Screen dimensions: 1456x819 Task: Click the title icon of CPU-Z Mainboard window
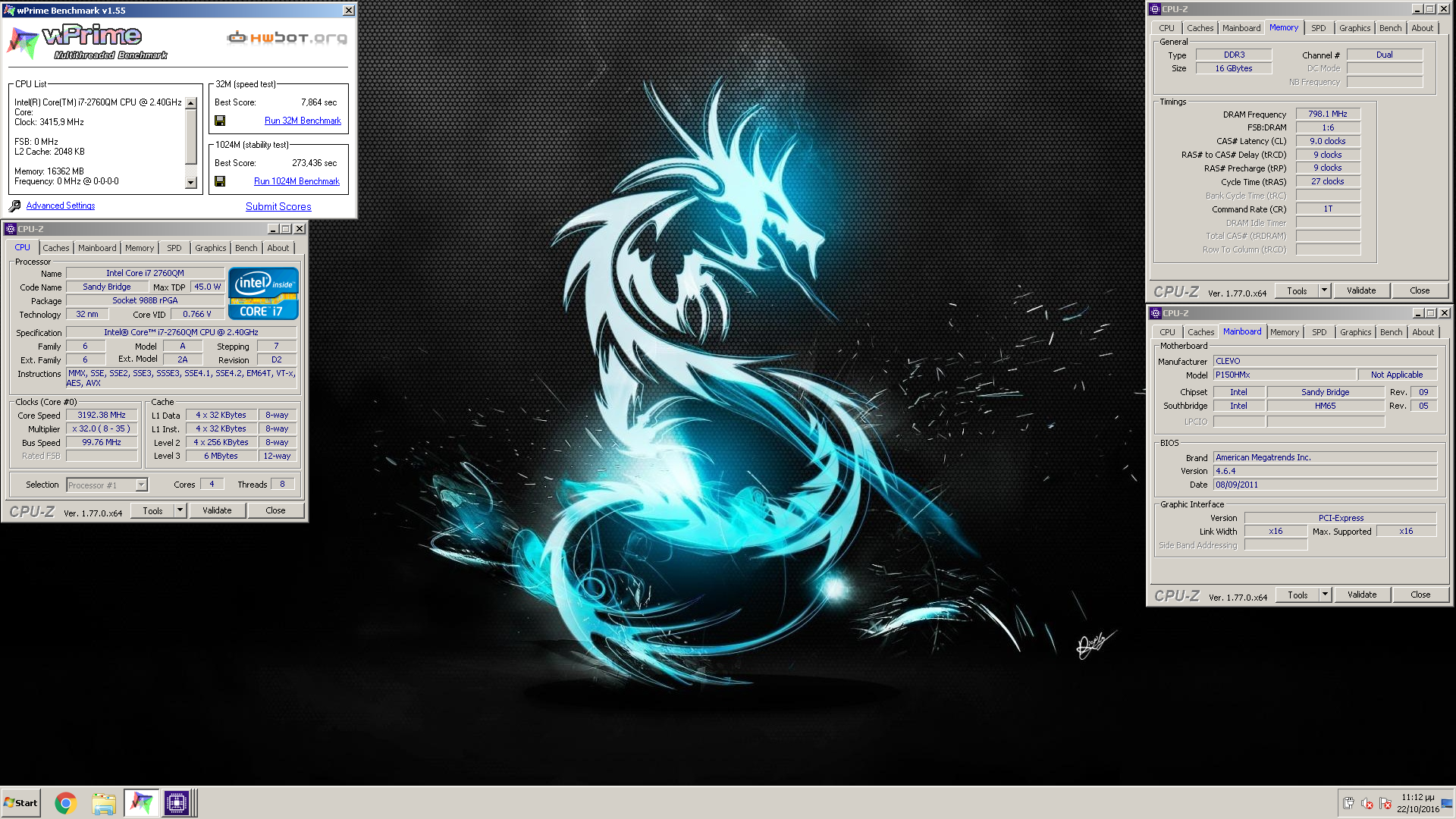(1156, 313)
